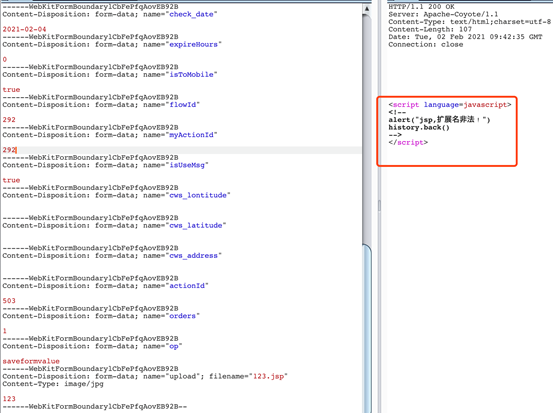Click the cws_lontitude parameter name
This screenshot has width=553, height=413.
pyautogui.click(x=198, y=195)
